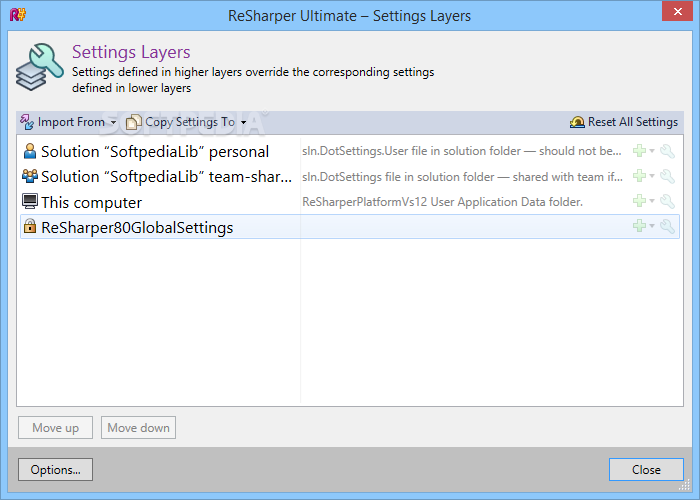Expand the add-layer arrow on the team-shared row
The image size is (700, 500).
652,176
